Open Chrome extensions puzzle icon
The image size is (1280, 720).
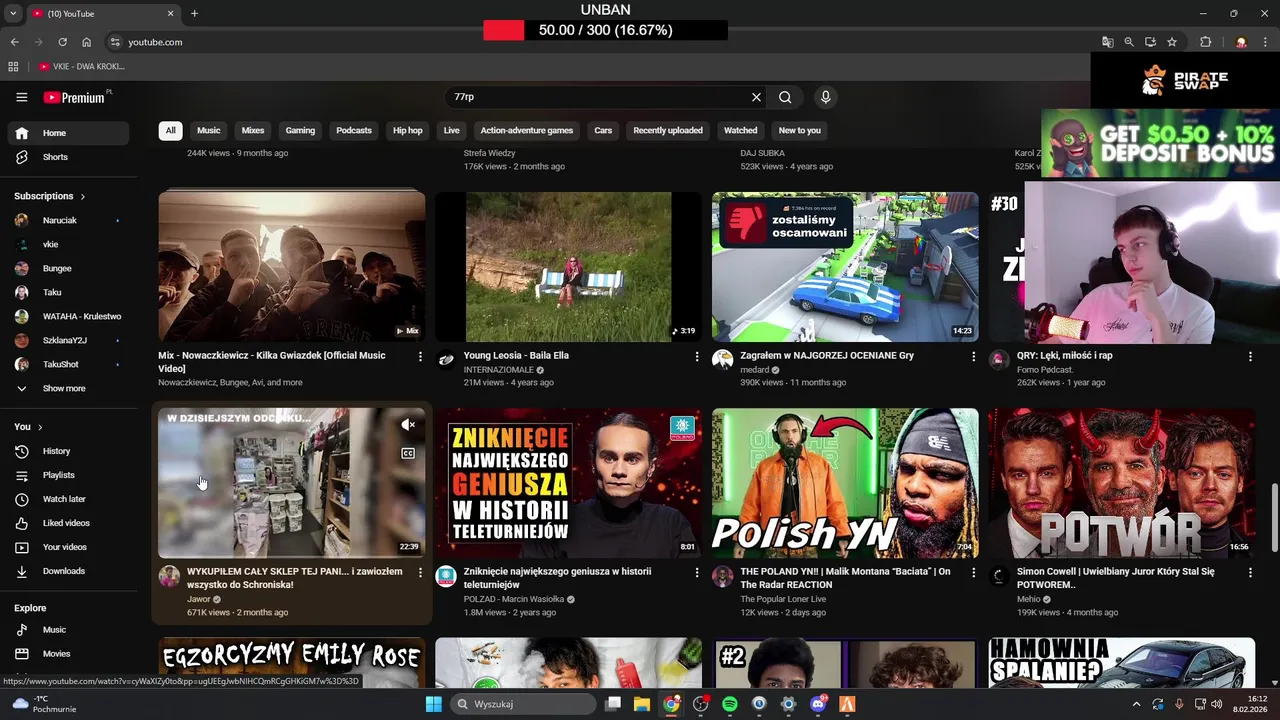[1205, 42]
